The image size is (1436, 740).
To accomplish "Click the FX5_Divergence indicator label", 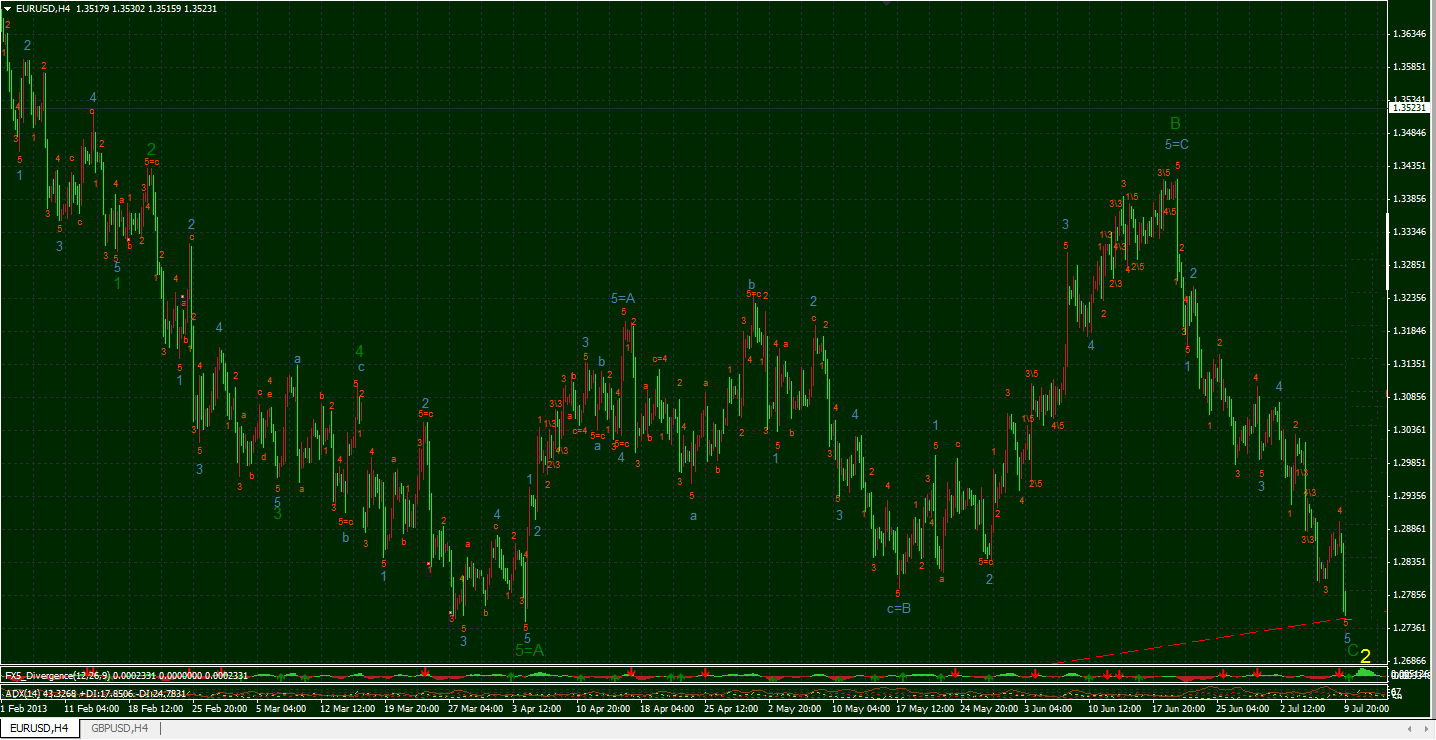I will (x=126, y=676).
